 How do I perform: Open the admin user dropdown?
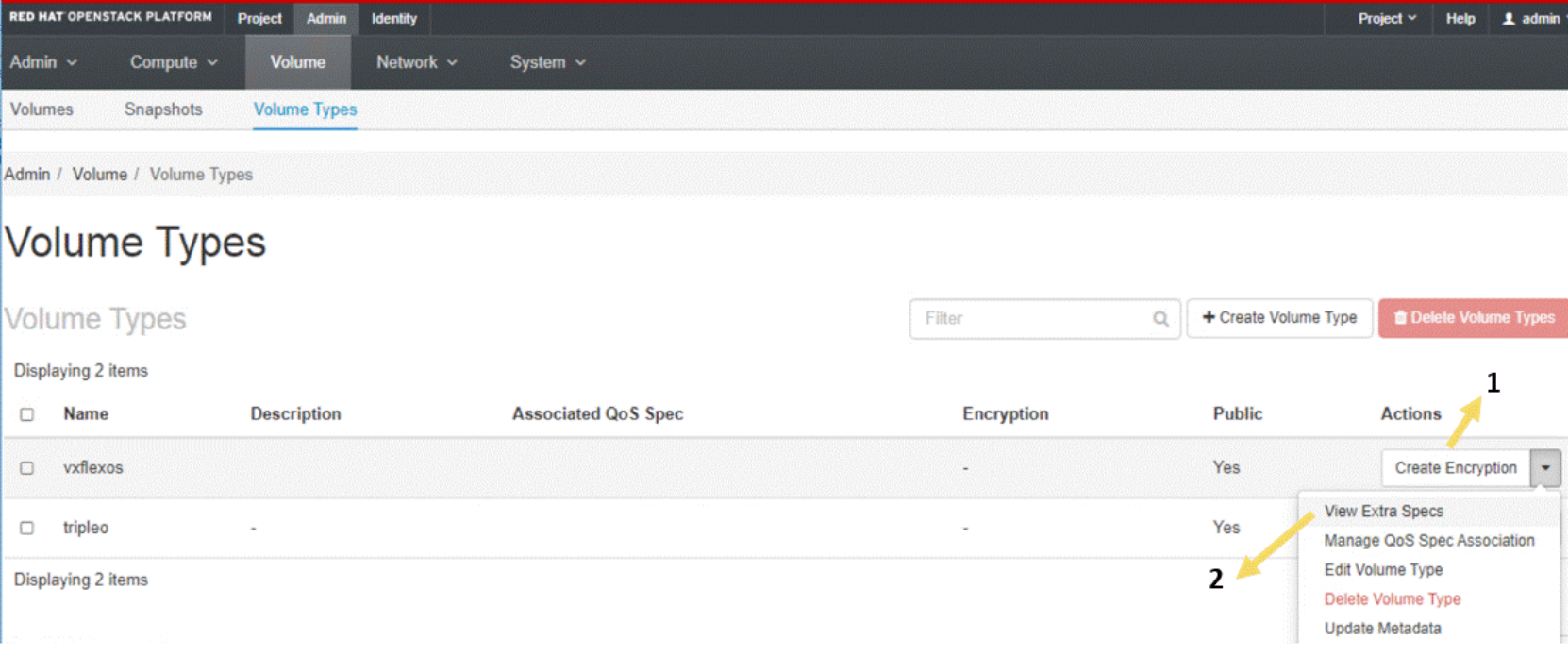click(1533, 19)
